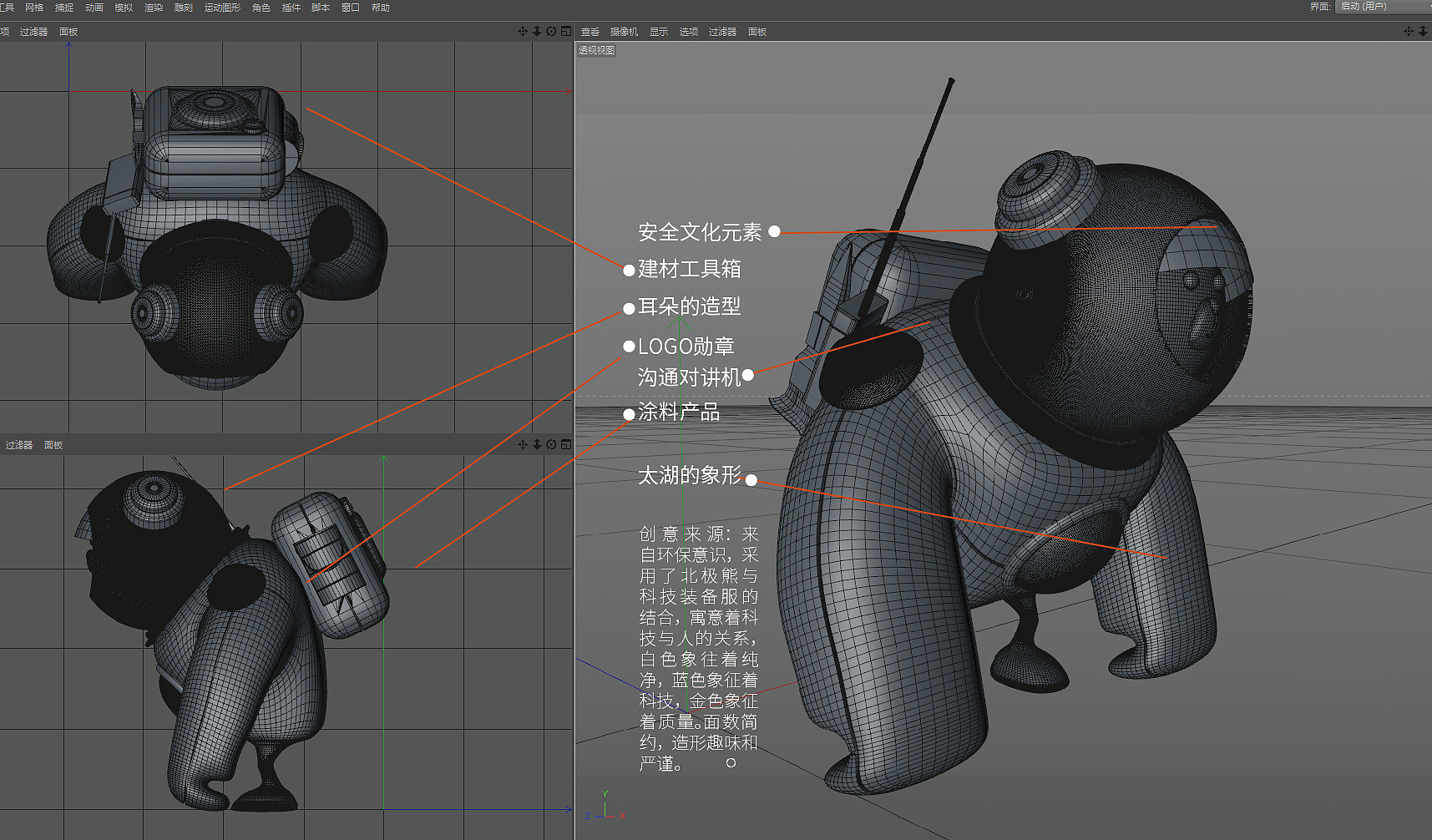Toggle the top viewport to single-view layout
The height and width of the screenshot is (840, 1432).
[566, 31]
